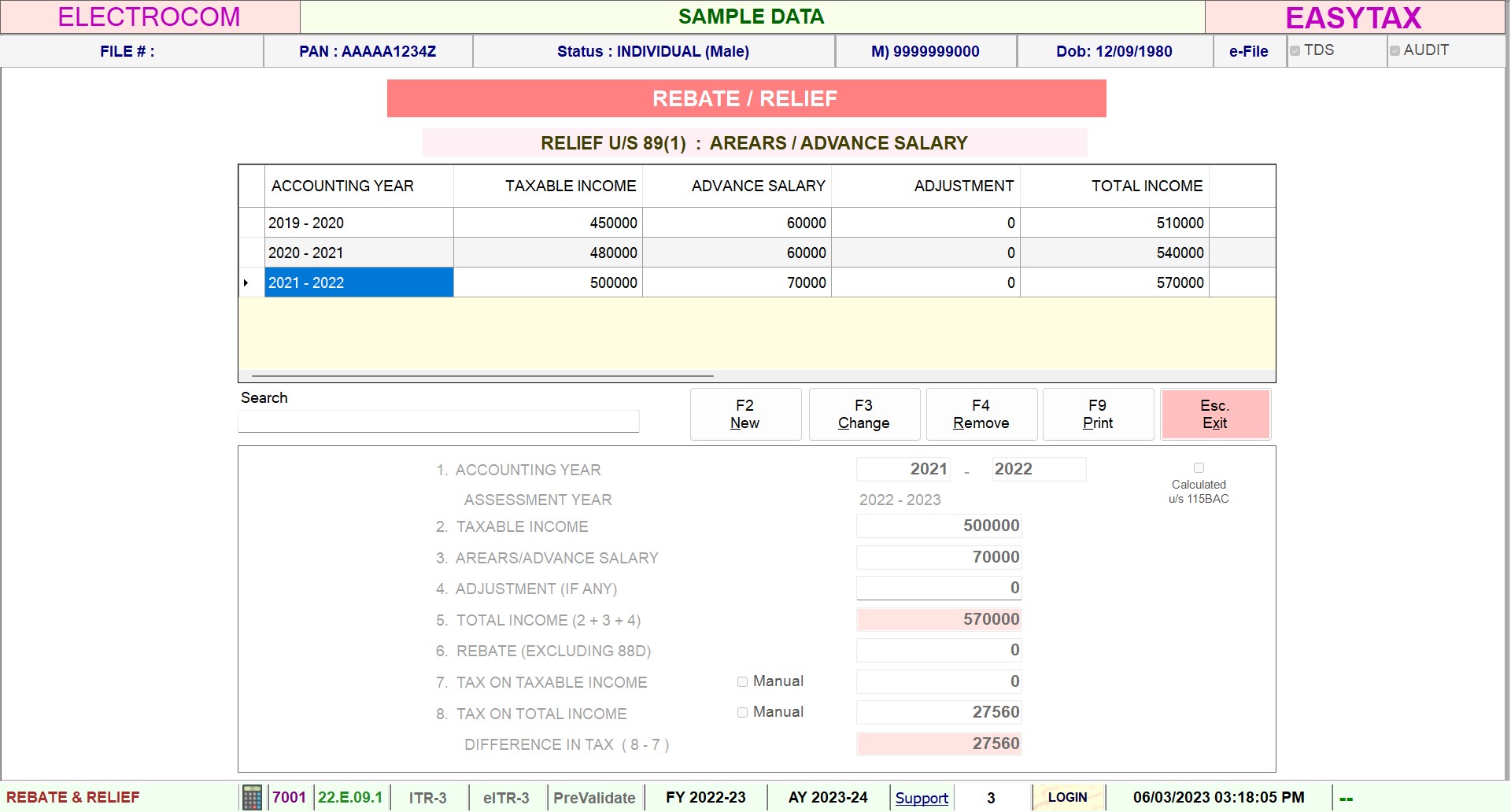Click the mobile number M) 9999999000
The height and width of the screenshot is (812, 1511).
pos(925,51)
